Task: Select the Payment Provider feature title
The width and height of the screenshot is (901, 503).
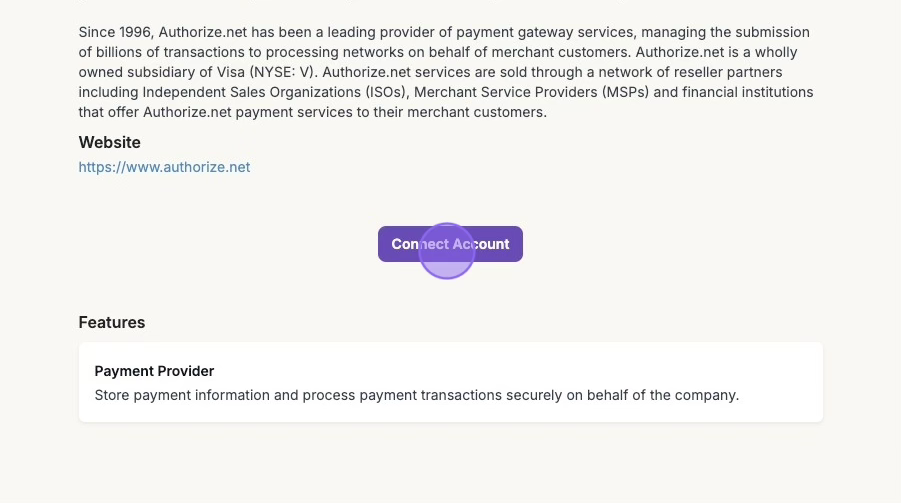Action: tap(154, 371)
